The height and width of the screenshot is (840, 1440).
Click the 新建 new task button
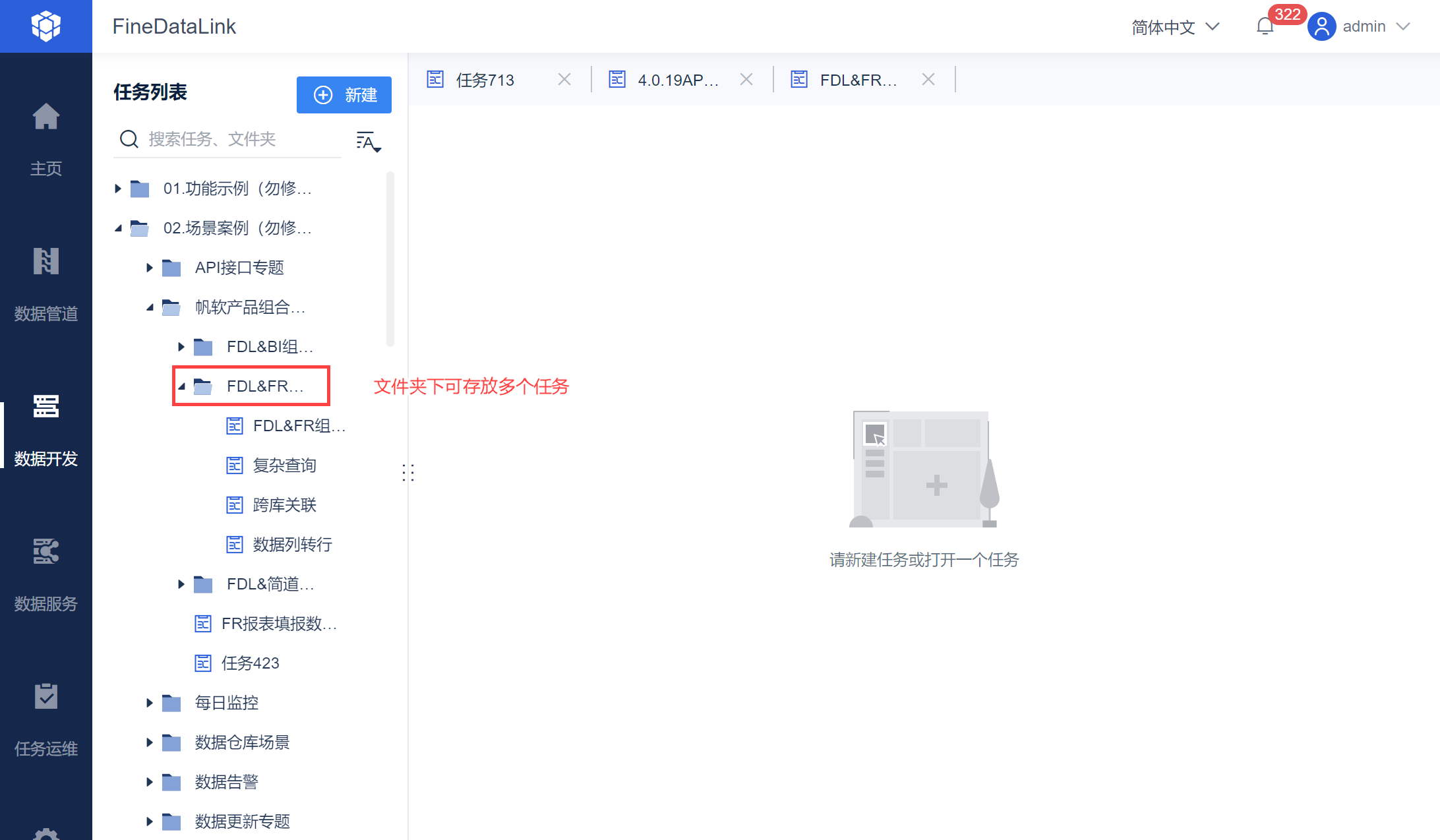pos(344,95)
